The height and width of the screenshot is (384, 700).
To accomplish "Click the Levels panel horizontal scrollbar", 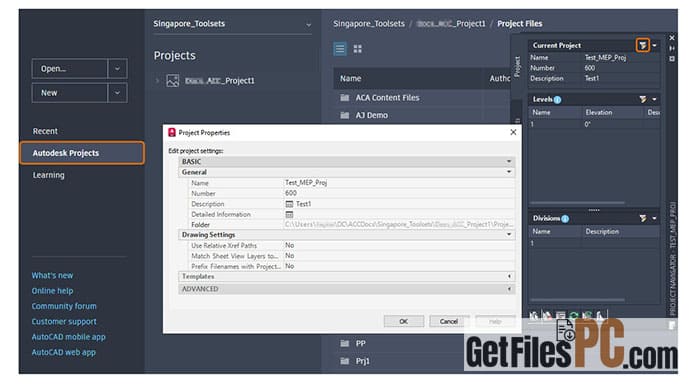I will point(577,203).
